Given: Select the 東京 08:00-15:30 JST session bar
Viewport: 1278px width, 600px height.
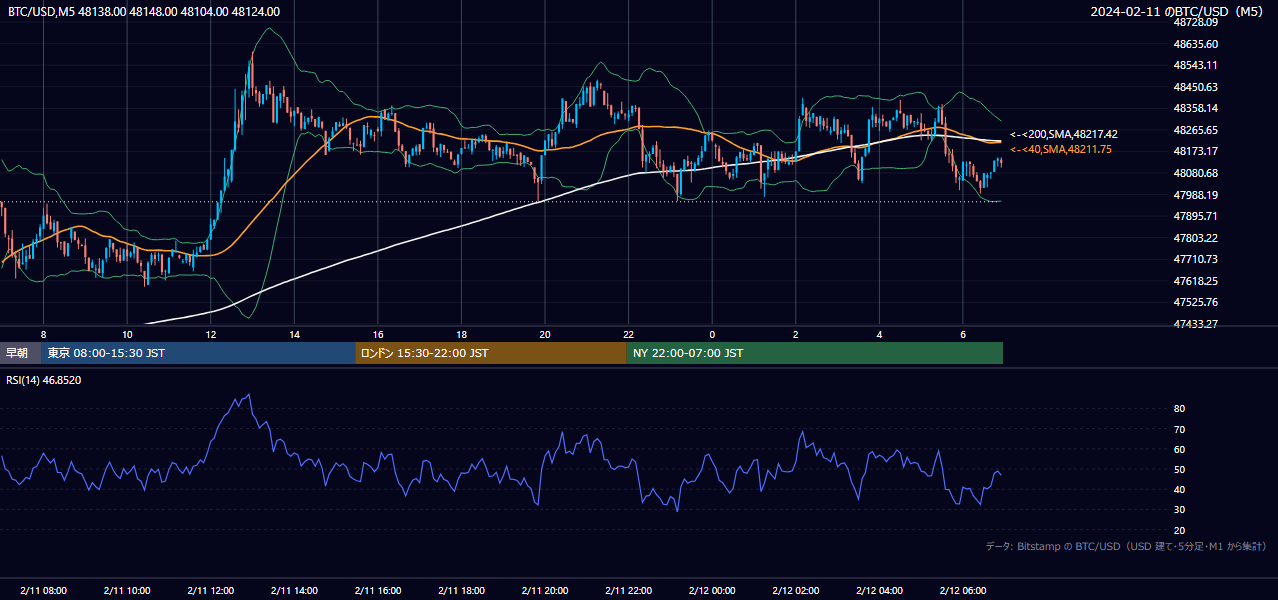Looking at the screenshot, I should (x=199, y=353).
